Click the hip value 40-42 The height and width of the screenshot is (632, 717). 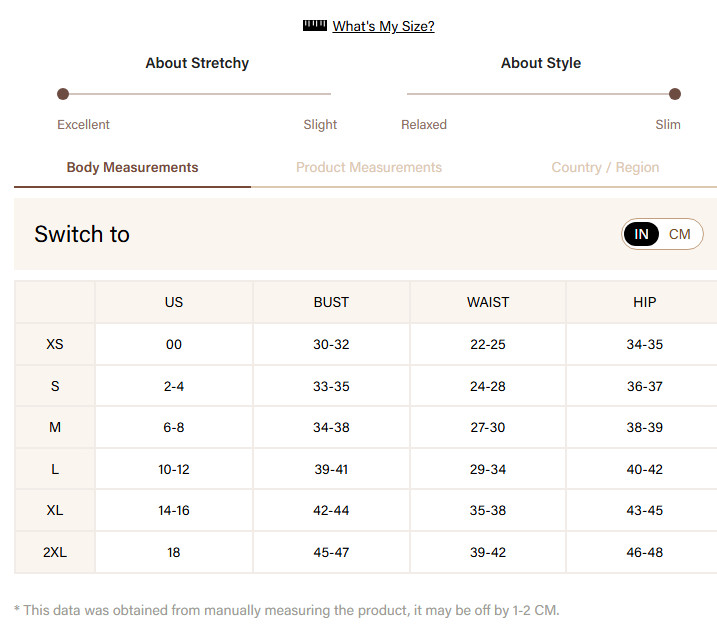click(645, 470)
